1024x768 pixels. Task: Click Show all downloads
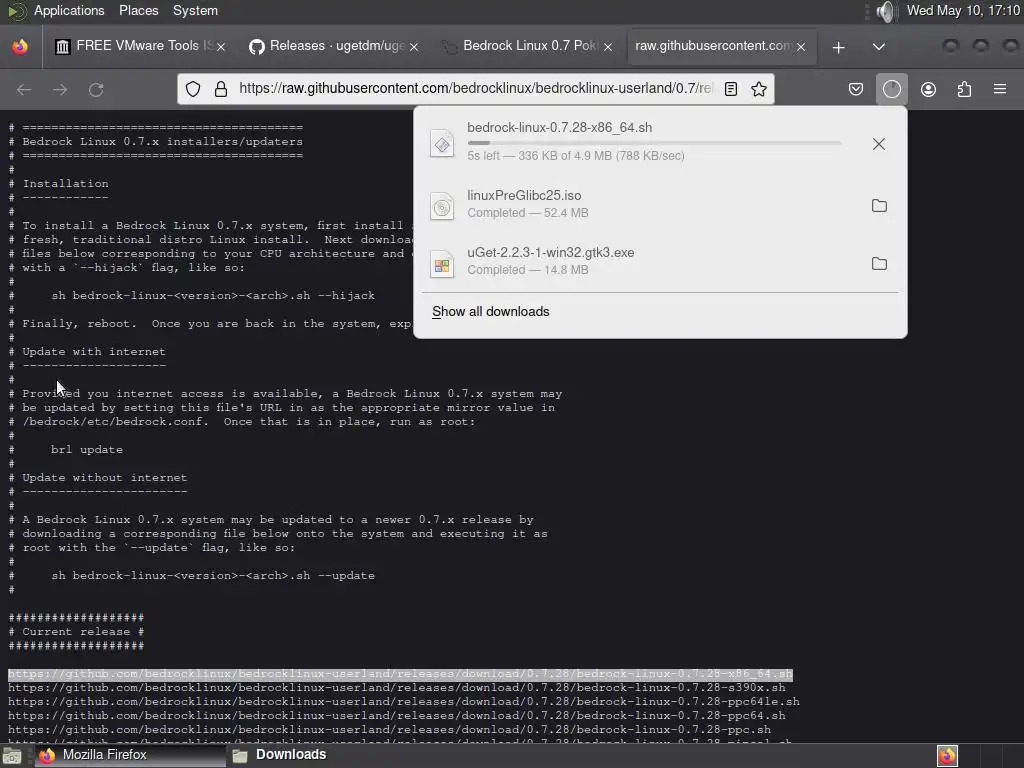tap(490, 312)
